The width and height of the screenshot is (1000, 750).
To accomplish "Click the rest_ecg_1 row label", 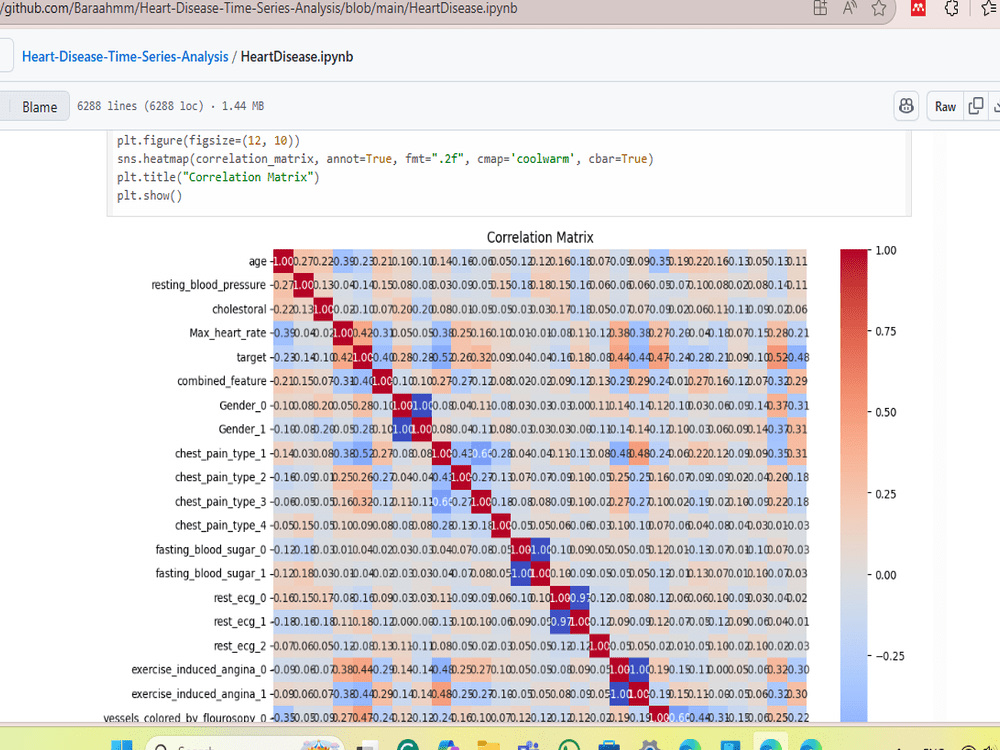I will click(x=240, y=622).
